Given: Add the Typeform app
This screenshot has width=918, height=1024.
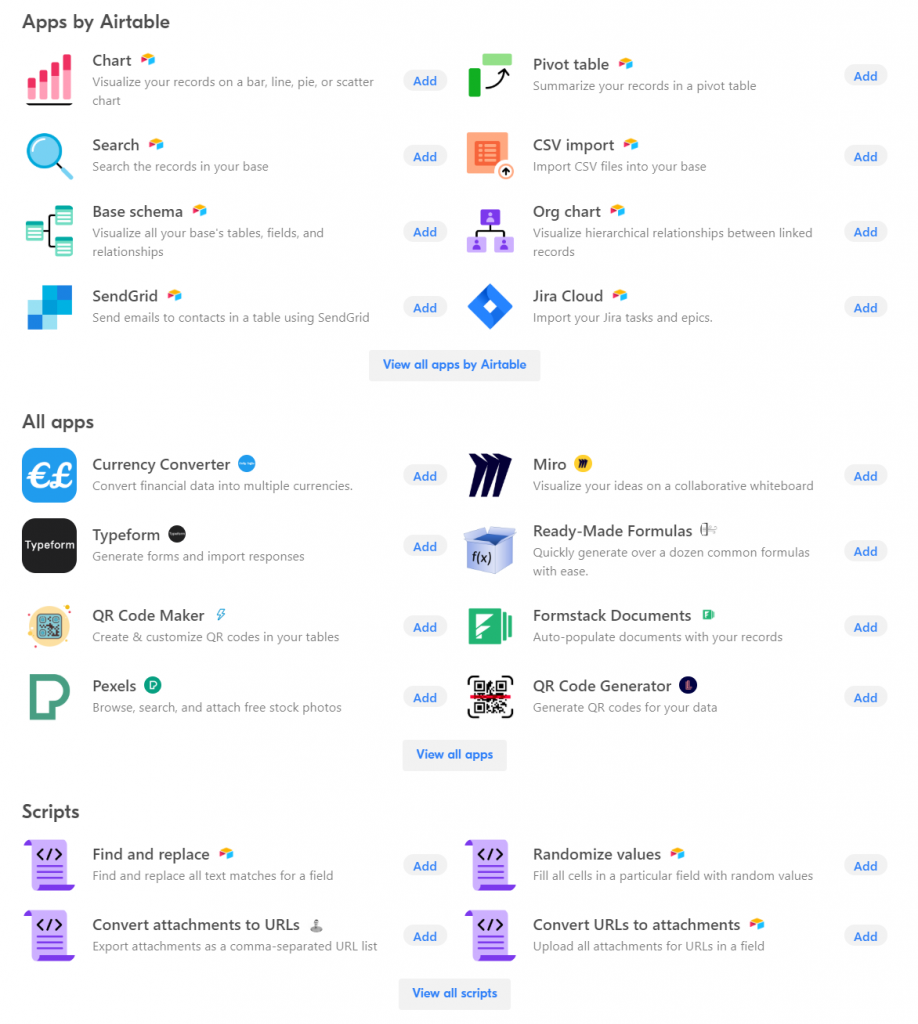Looking at the screenshot, I should [425, 547].
